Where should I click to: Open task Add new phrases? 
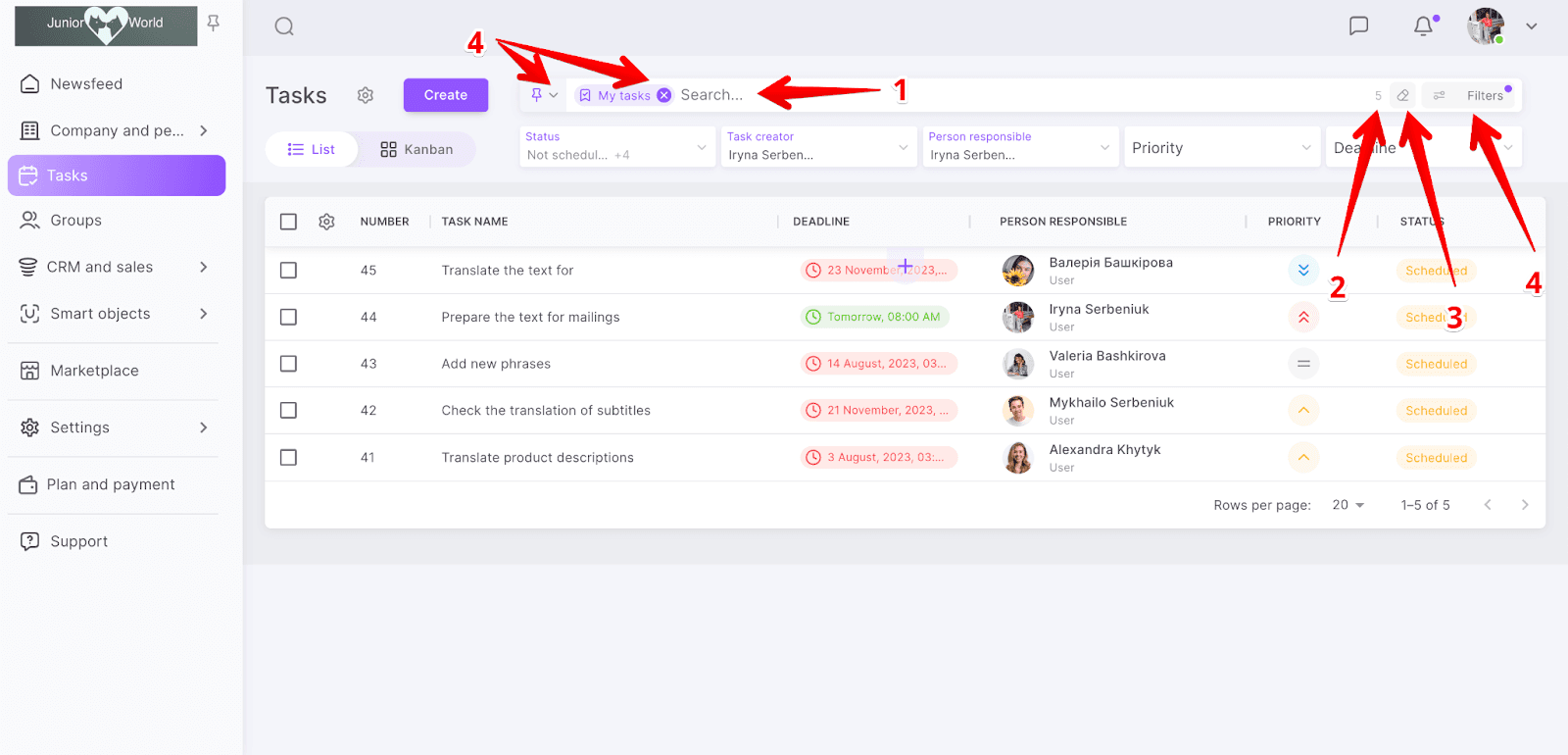496,364
